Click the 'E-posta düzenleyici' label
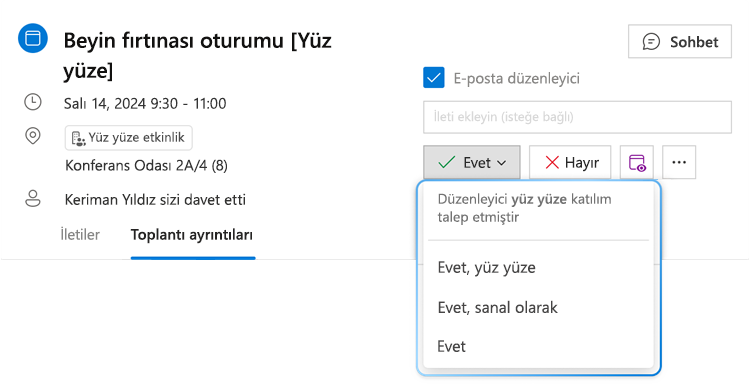Image resolution: width=750 pixels, height=387 pixels. (517, 78)
